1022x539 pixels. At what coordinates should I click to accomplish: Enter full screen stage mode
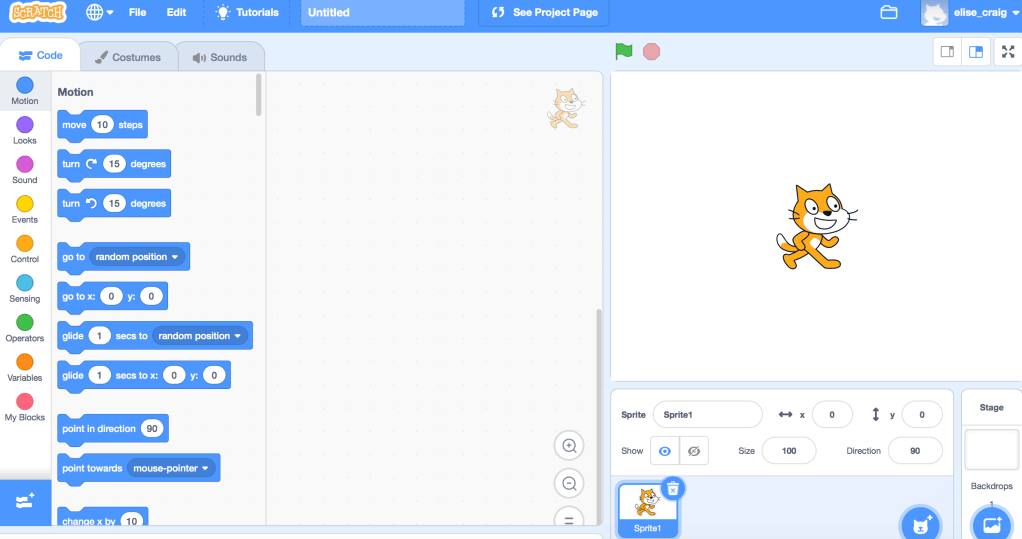tap(1007, 52)
